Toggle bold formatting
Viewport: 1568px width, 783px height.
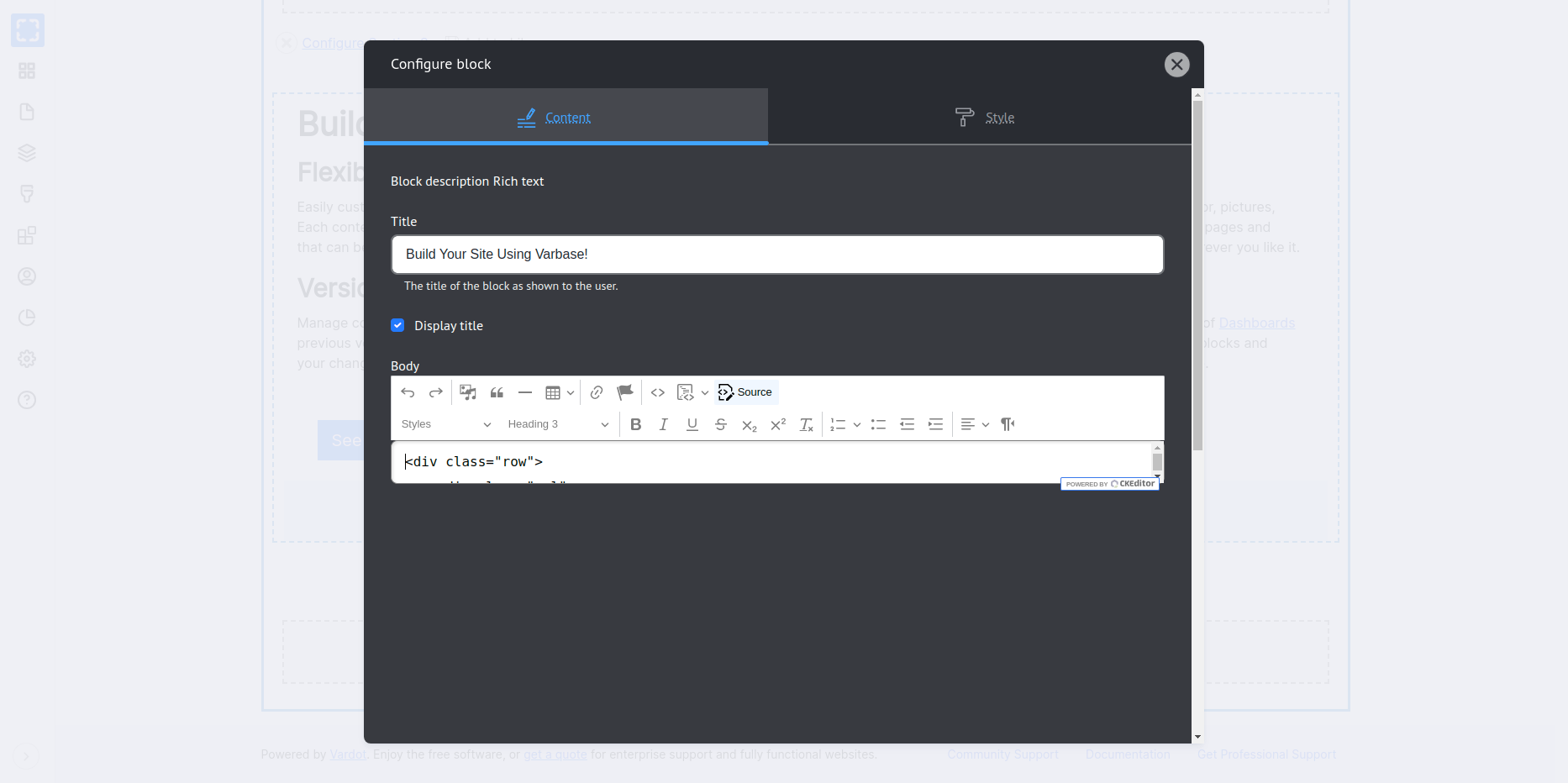tap(635, 424)
